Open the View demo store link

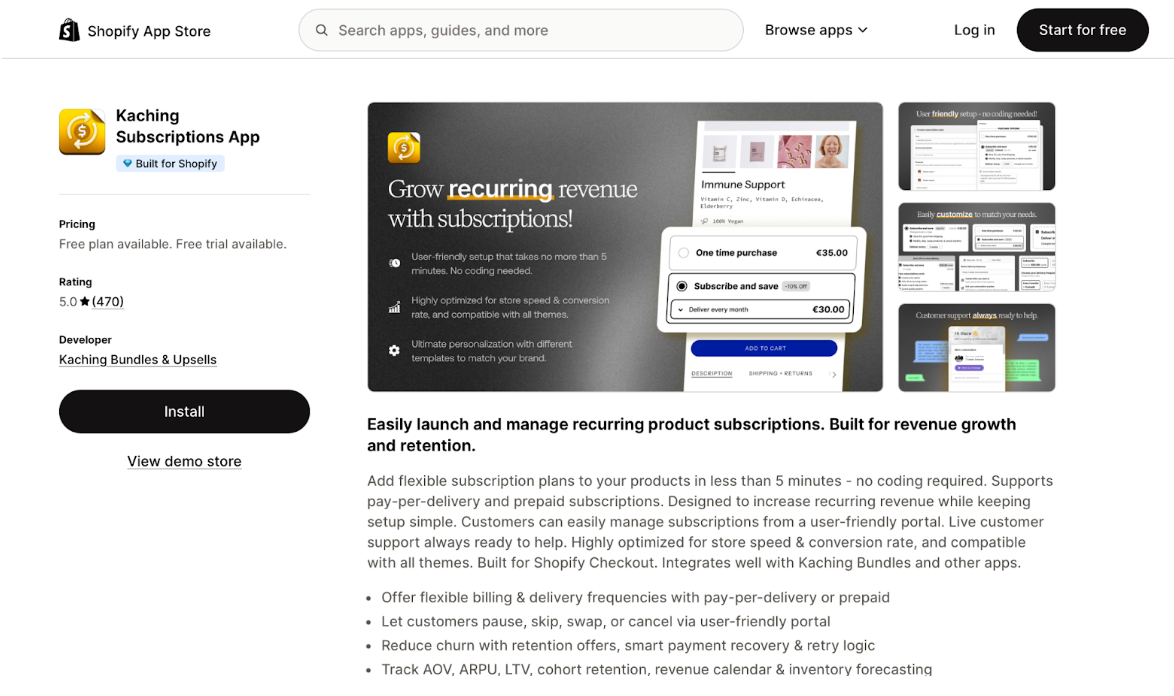[x=184, y=461]
